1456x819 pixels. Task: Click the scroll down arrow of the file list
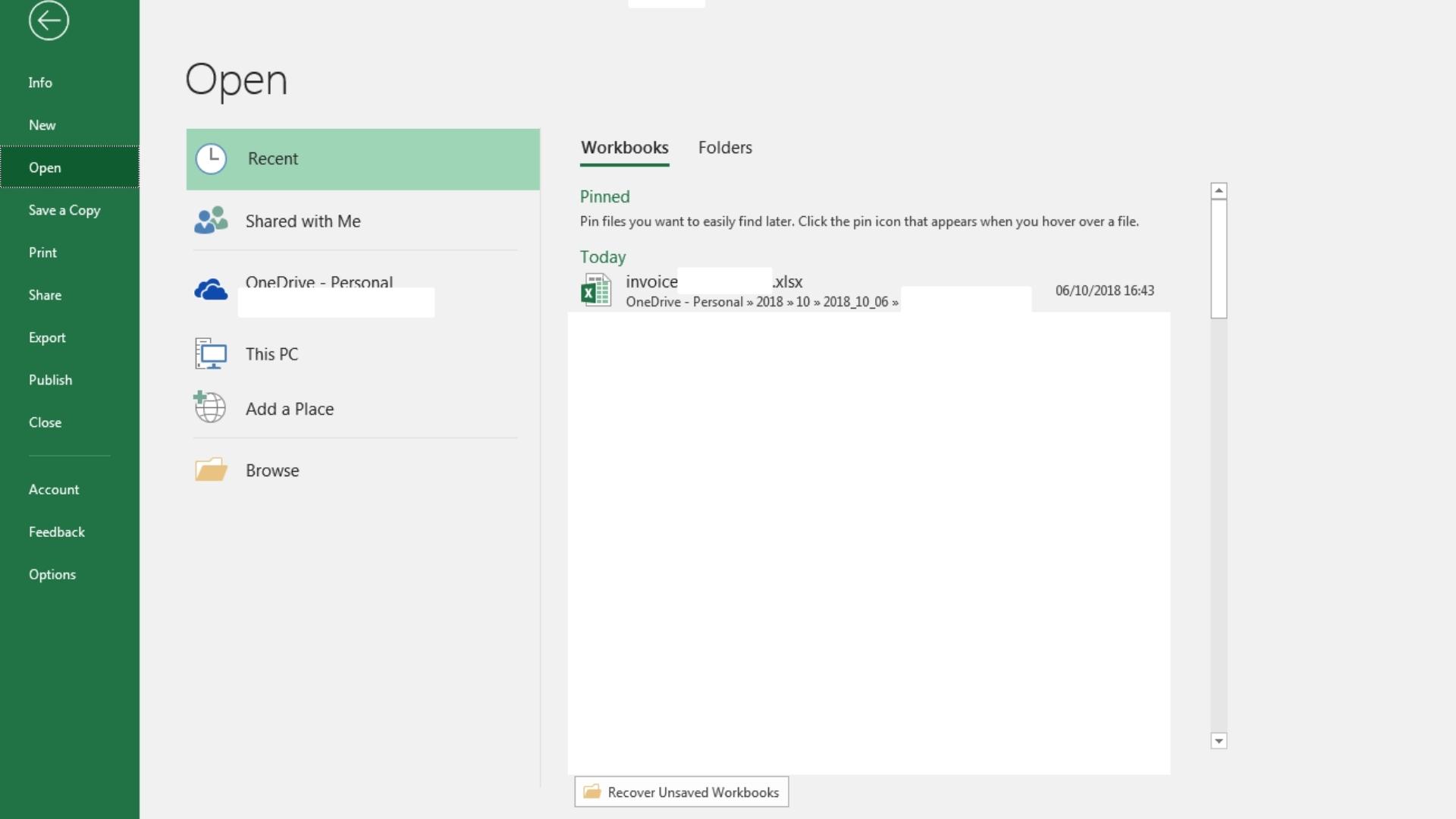1219,741
